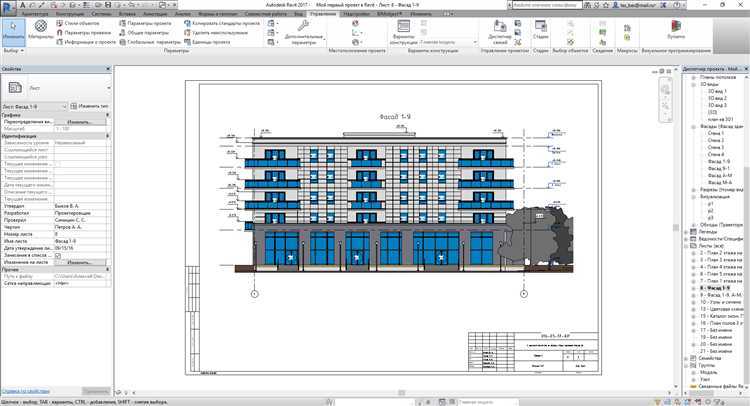Open the properties help link

26,391
